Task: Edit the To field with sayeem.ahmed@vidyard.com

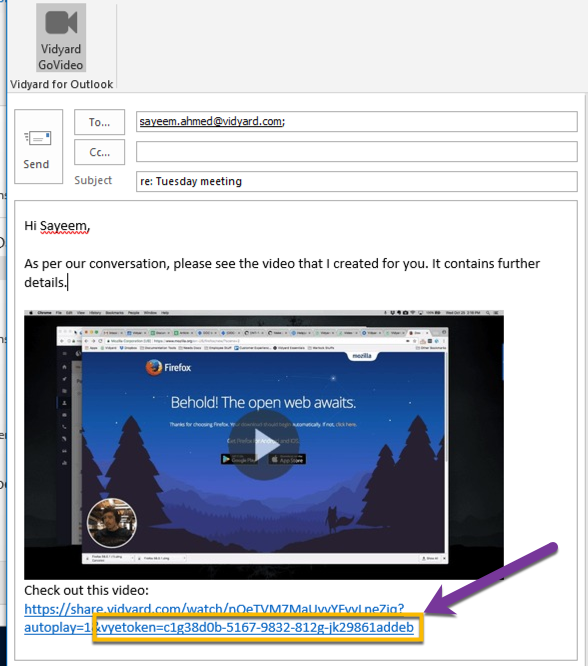Action: (356, 121)
